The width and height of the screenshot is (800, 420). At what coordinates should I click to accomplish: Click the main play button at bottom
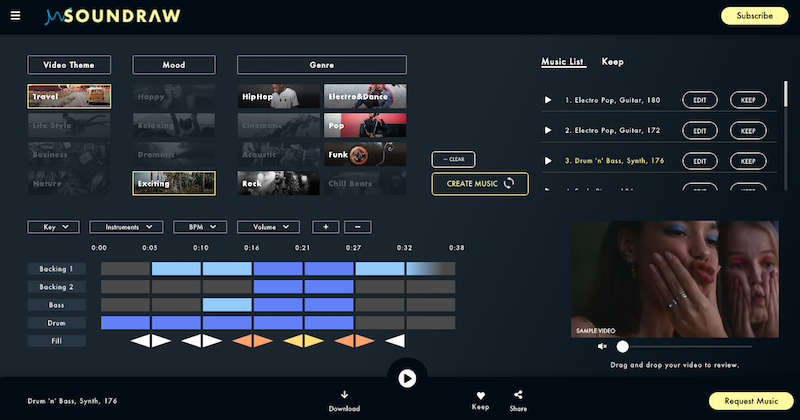407,378
